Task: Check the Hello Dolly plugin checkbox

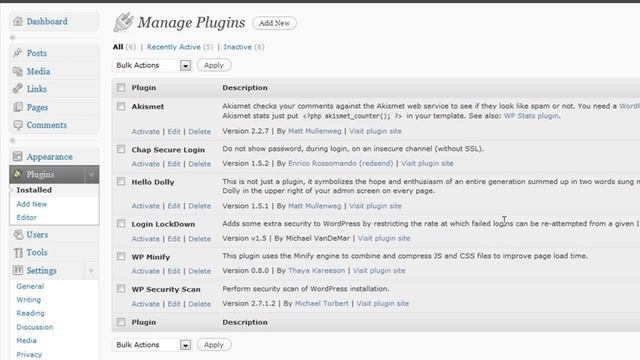Action: coord(121,181)
